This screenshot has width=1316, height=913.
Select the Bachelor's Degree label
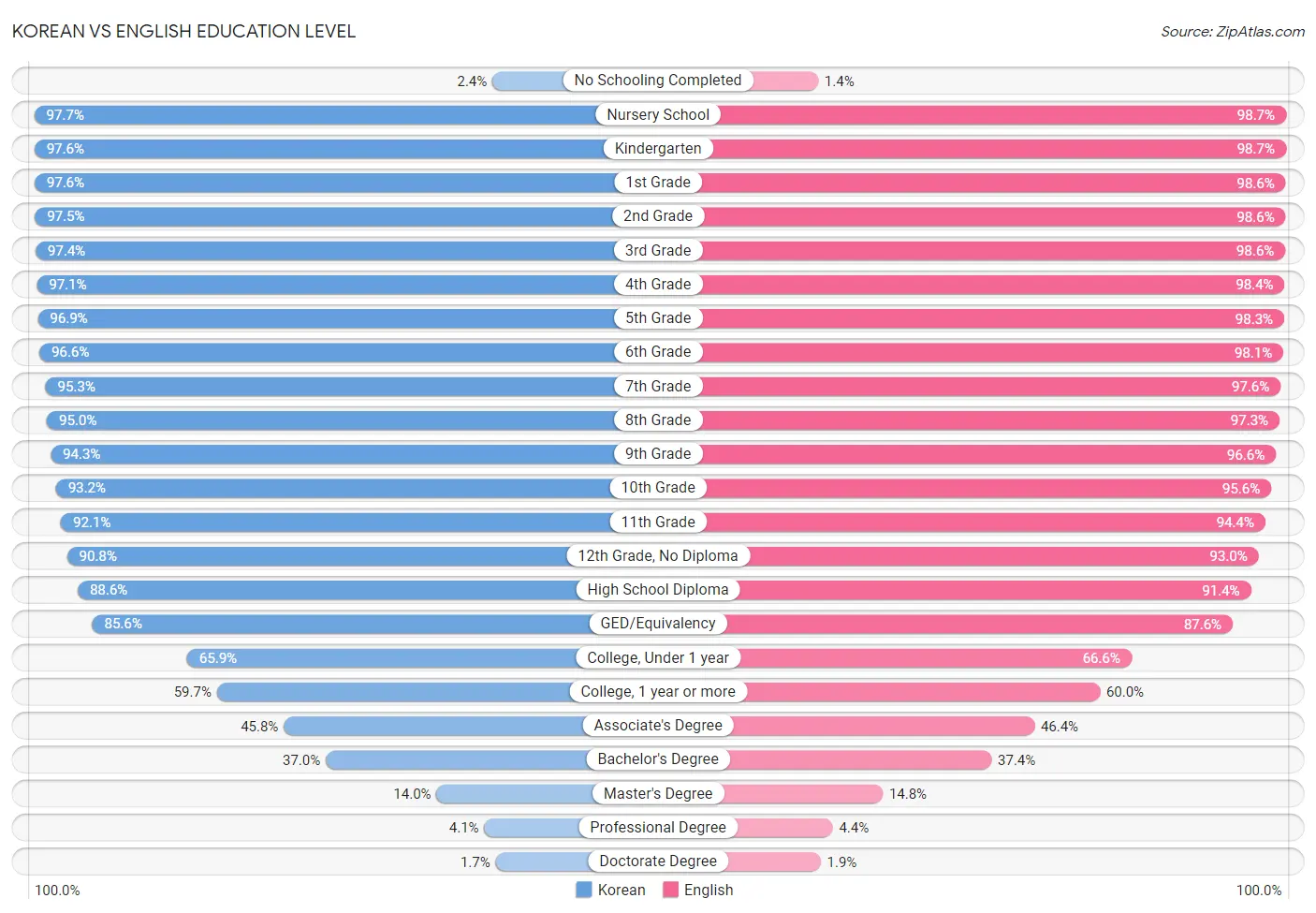658,758
